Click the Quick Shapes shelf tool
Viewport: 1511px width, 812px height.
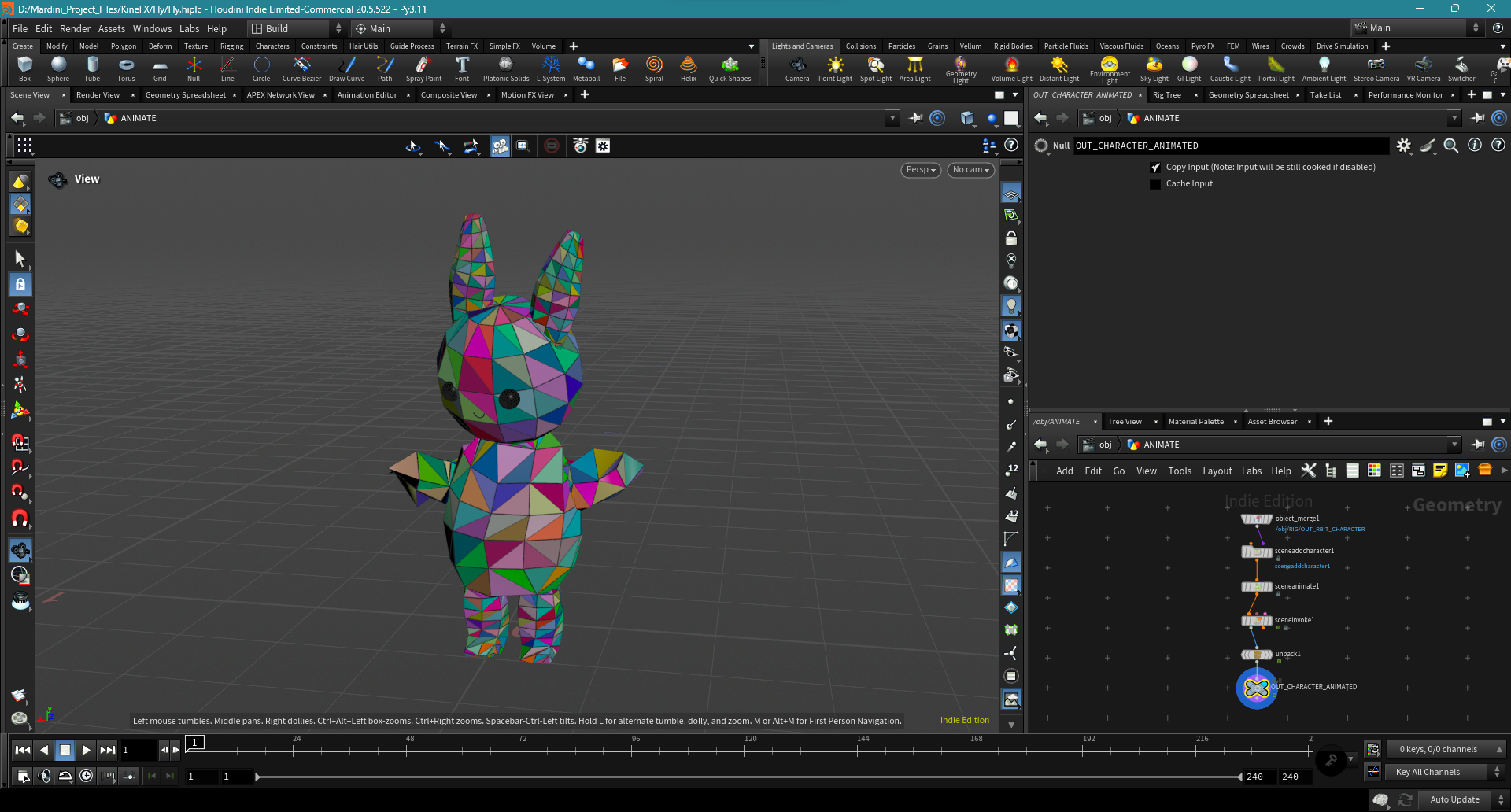tap(730, 69)
